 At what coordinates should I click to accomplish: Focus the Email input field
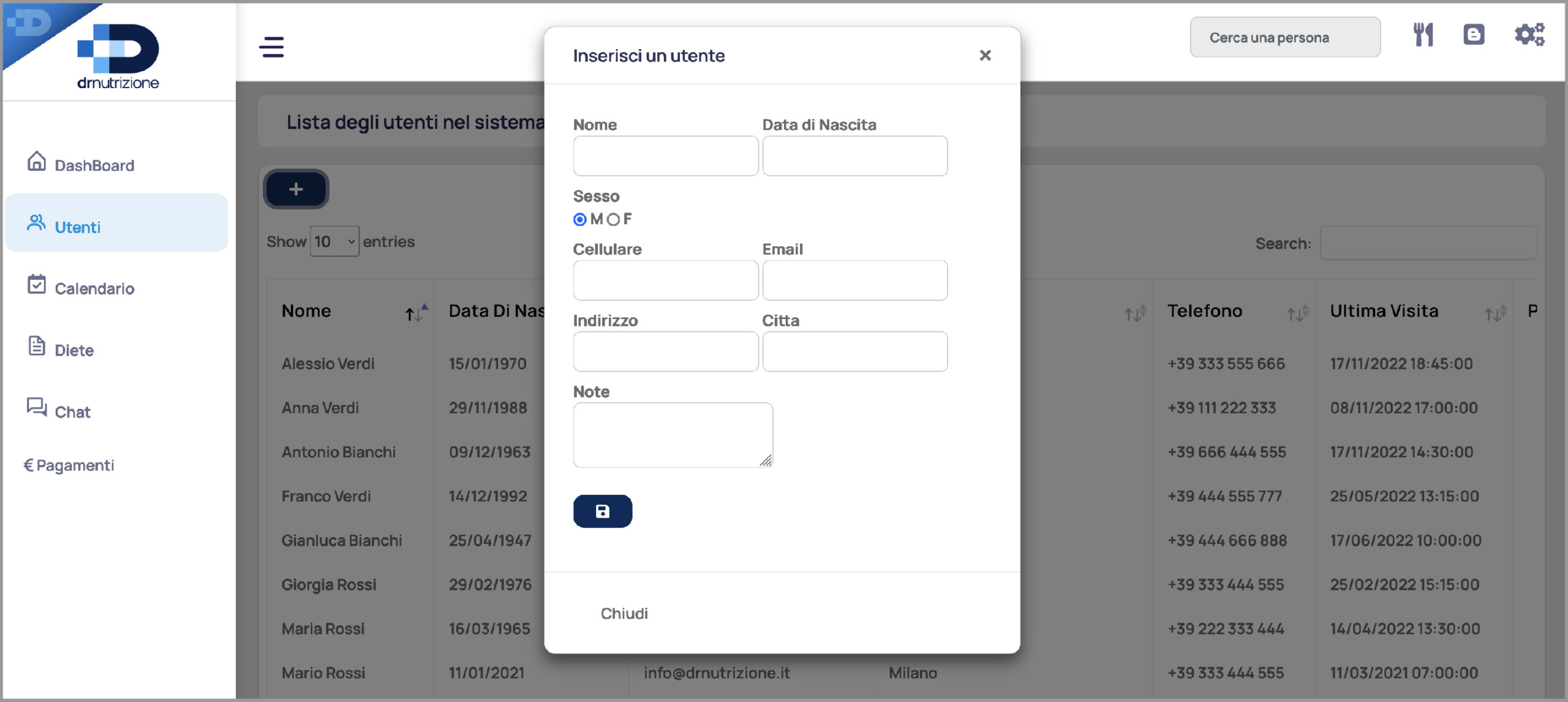coord(855,281)
